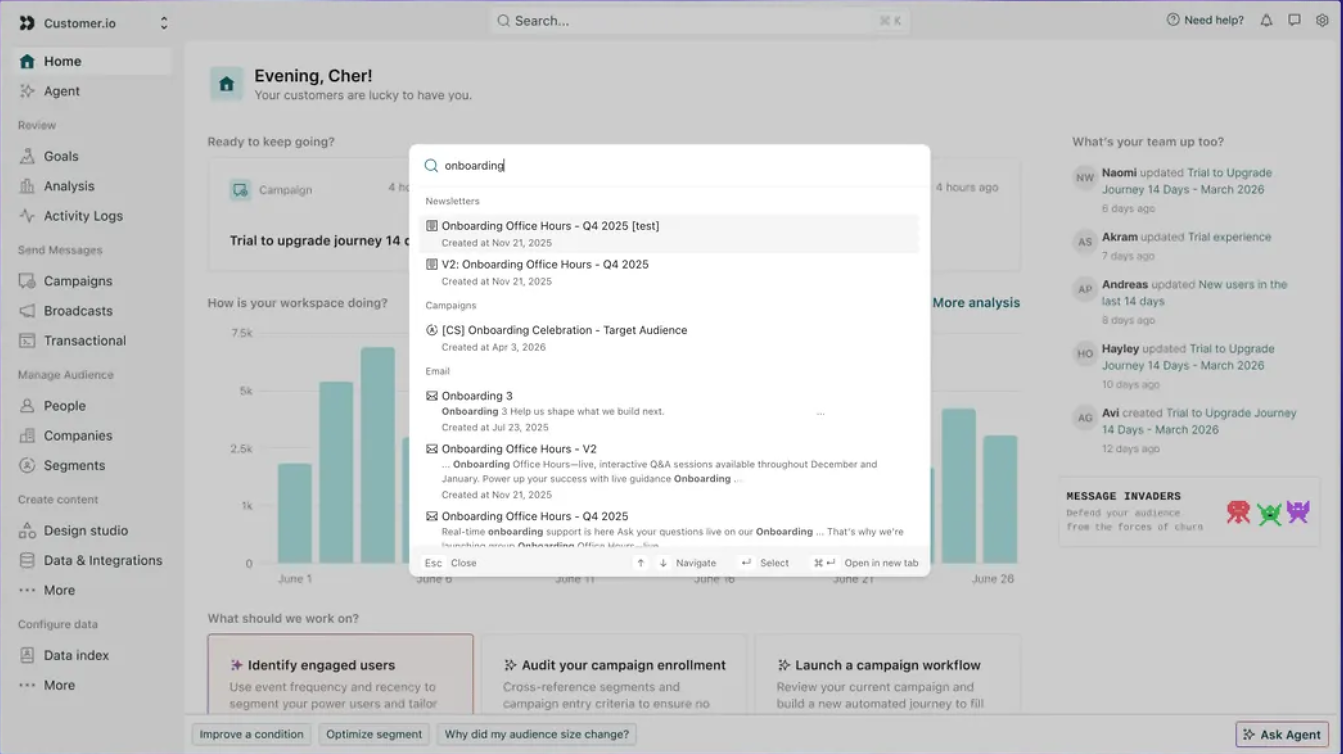Click Esc Close in the search footer

450,563
